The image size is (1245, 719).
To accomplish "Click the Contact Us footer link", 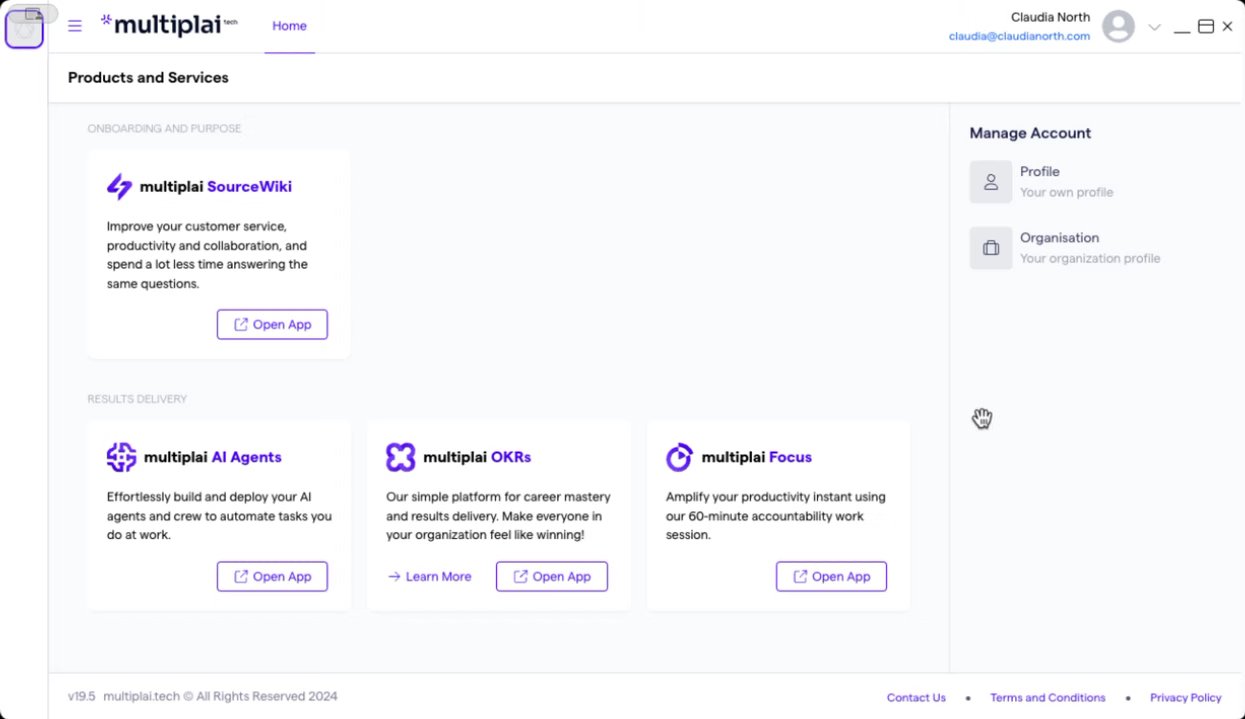I will coord(915,697).
